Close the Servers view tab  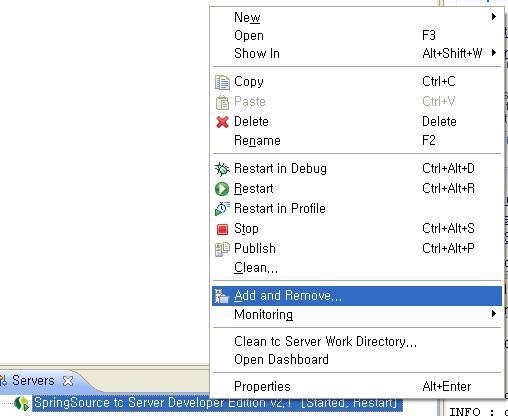(x=68, y=381)
